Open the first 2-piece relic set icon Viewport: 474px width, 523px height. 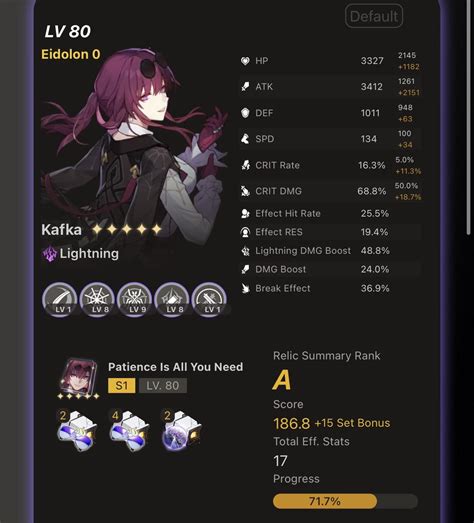point(77,430)
